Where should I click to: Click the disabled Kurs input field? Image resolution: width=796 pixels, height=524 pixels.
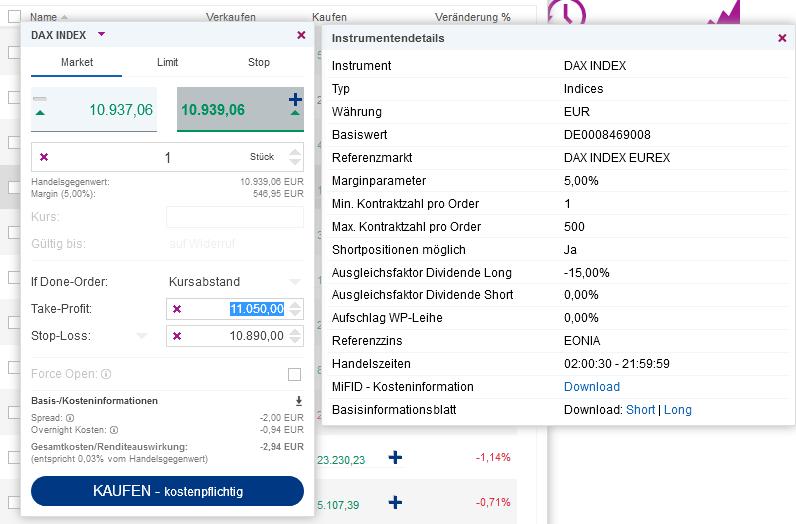pos(235,217)
